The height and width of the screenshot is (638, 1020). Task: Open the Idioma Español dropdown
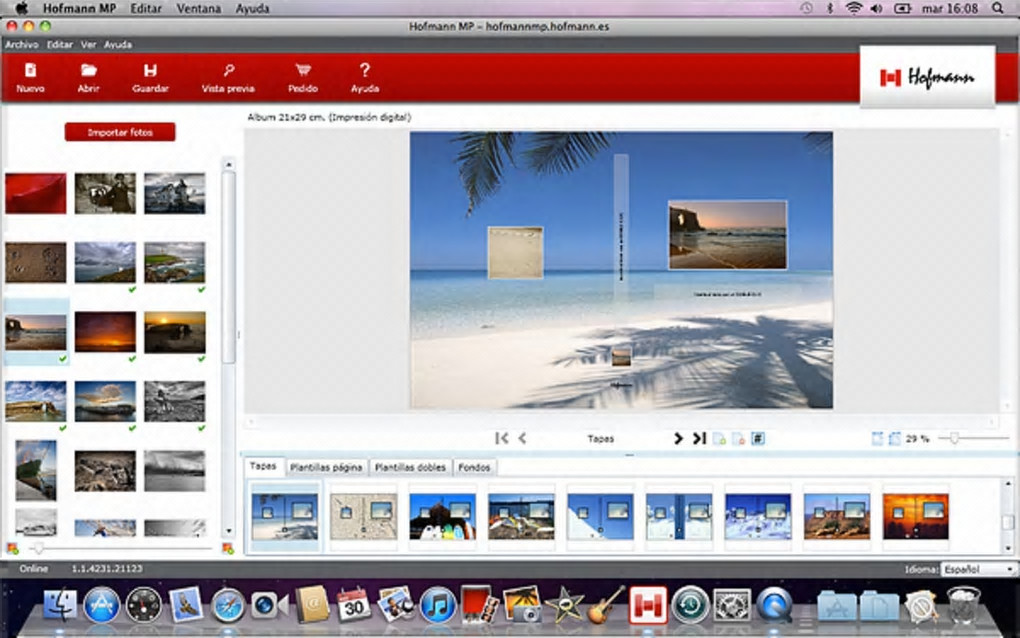pyautogui.click(x=978, y=569)
